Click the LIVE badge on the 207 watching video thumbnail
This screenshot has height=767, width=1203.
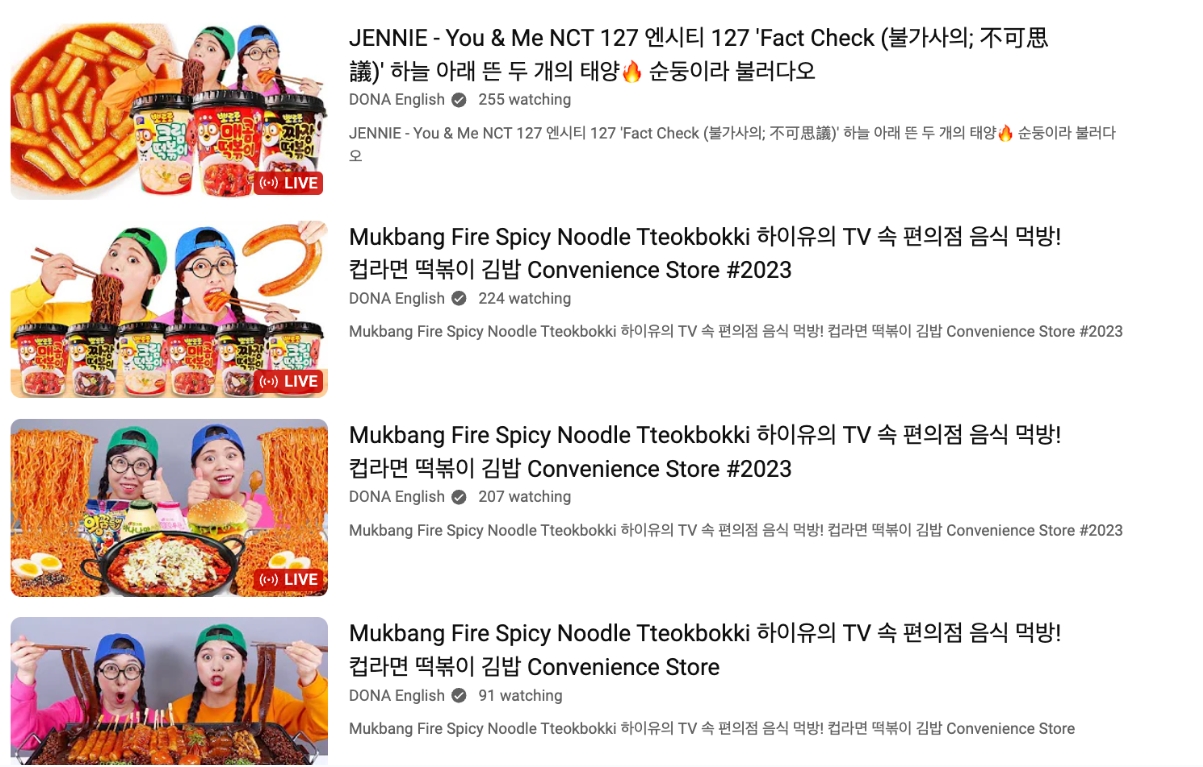tap(288, 579)
